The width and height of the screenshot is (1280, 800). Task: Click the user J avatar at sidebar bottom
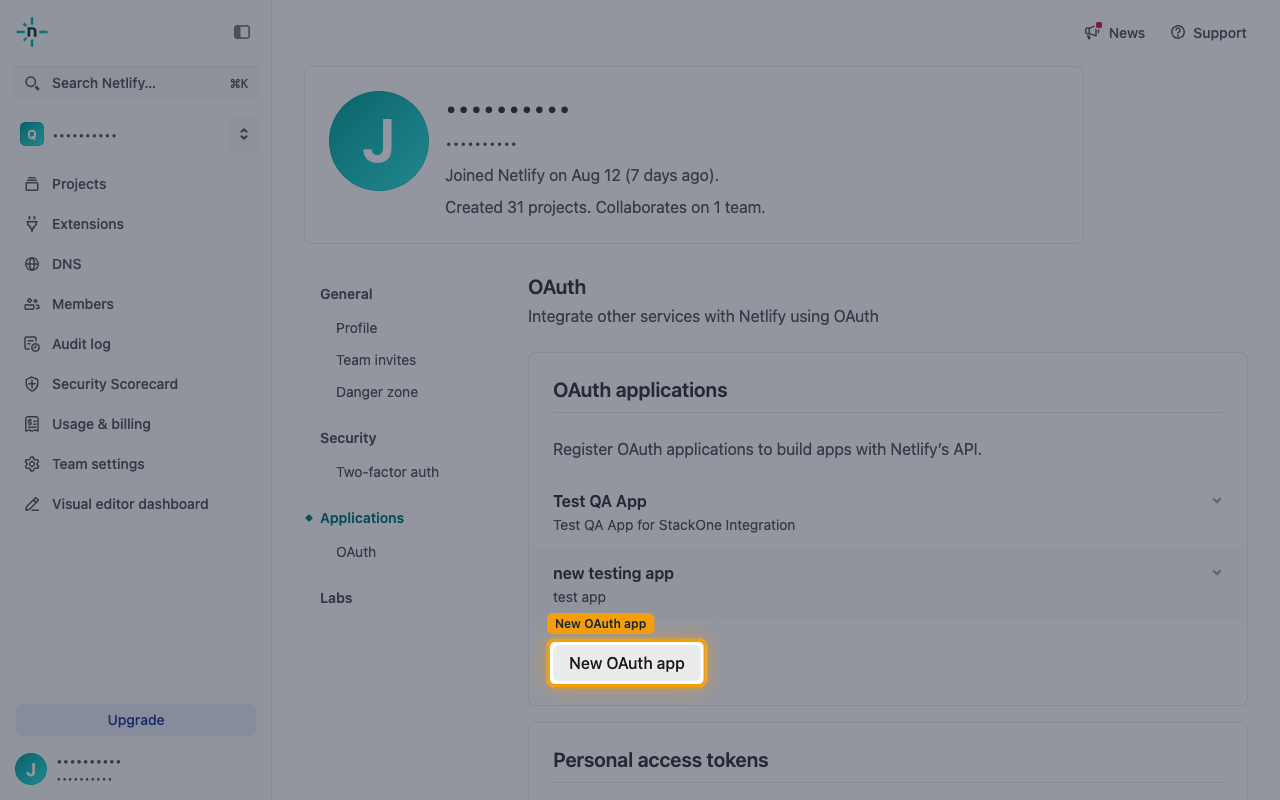(31, 769)
